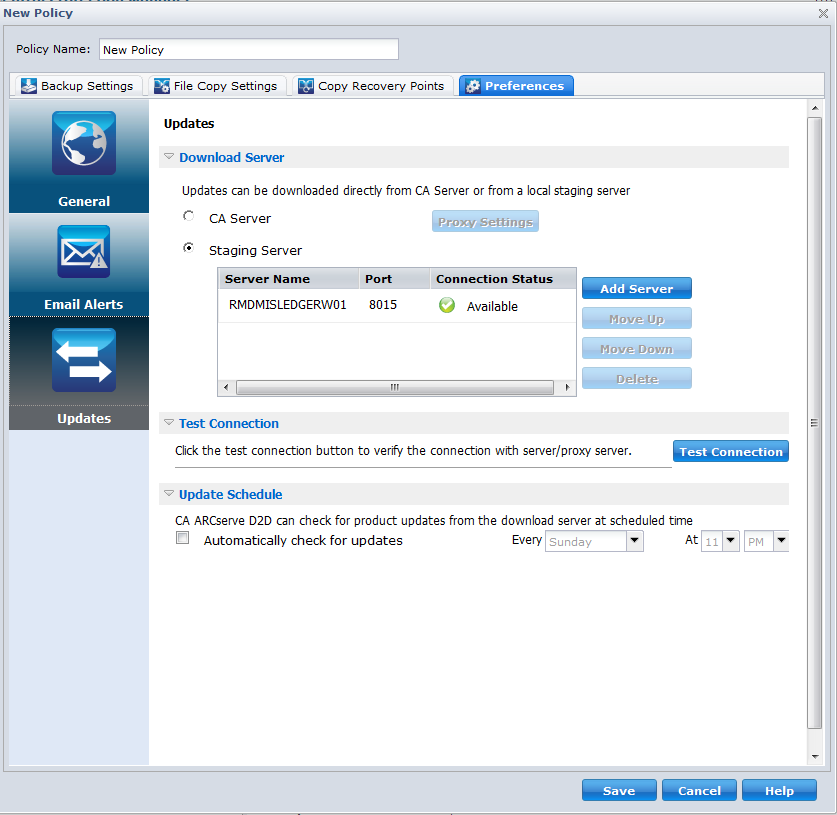This screenshot has width=837, height=815.
Task: Save the new policy
Action: 618,789
